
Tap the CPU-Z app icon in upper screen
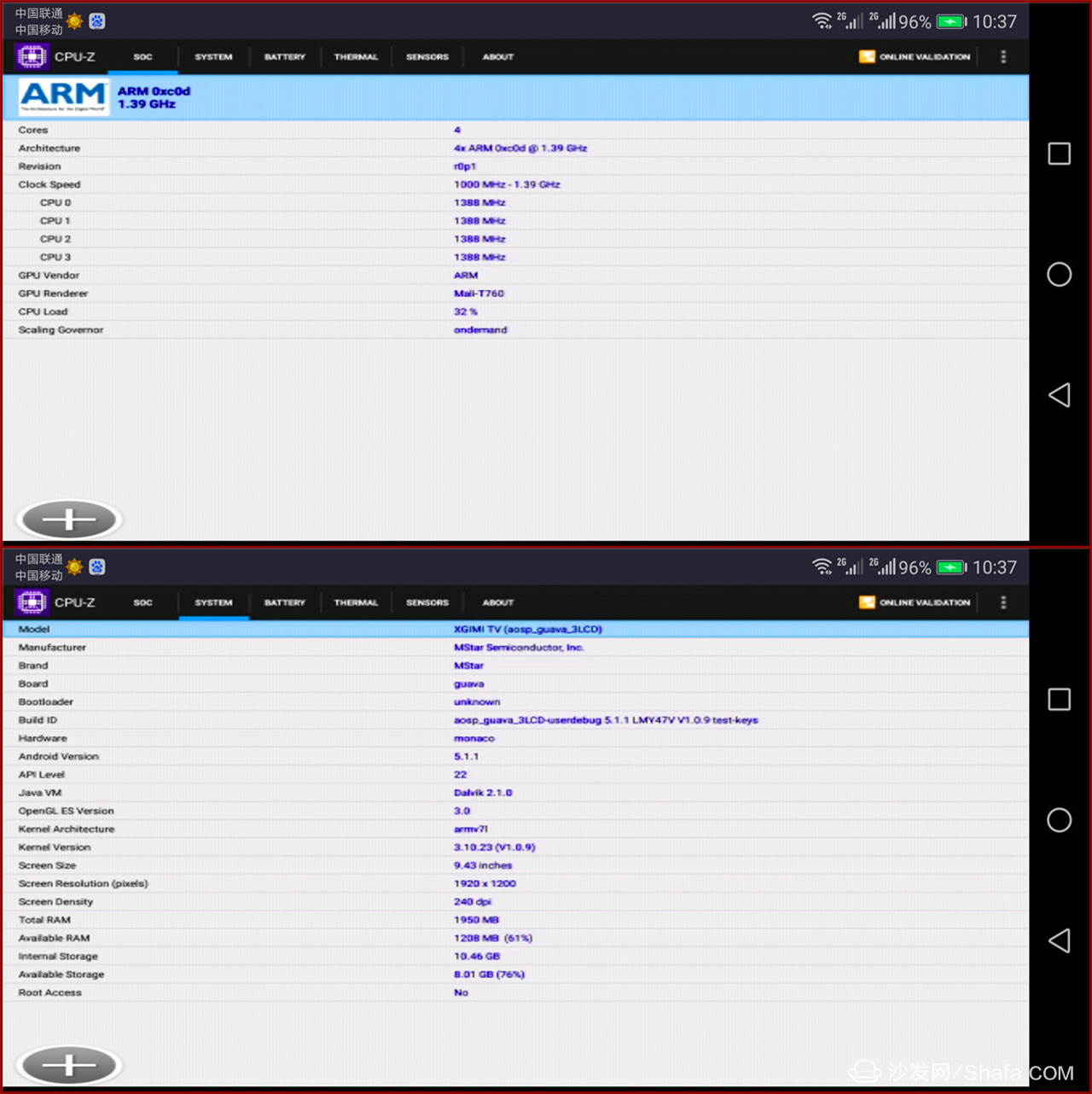pos(32,57)
